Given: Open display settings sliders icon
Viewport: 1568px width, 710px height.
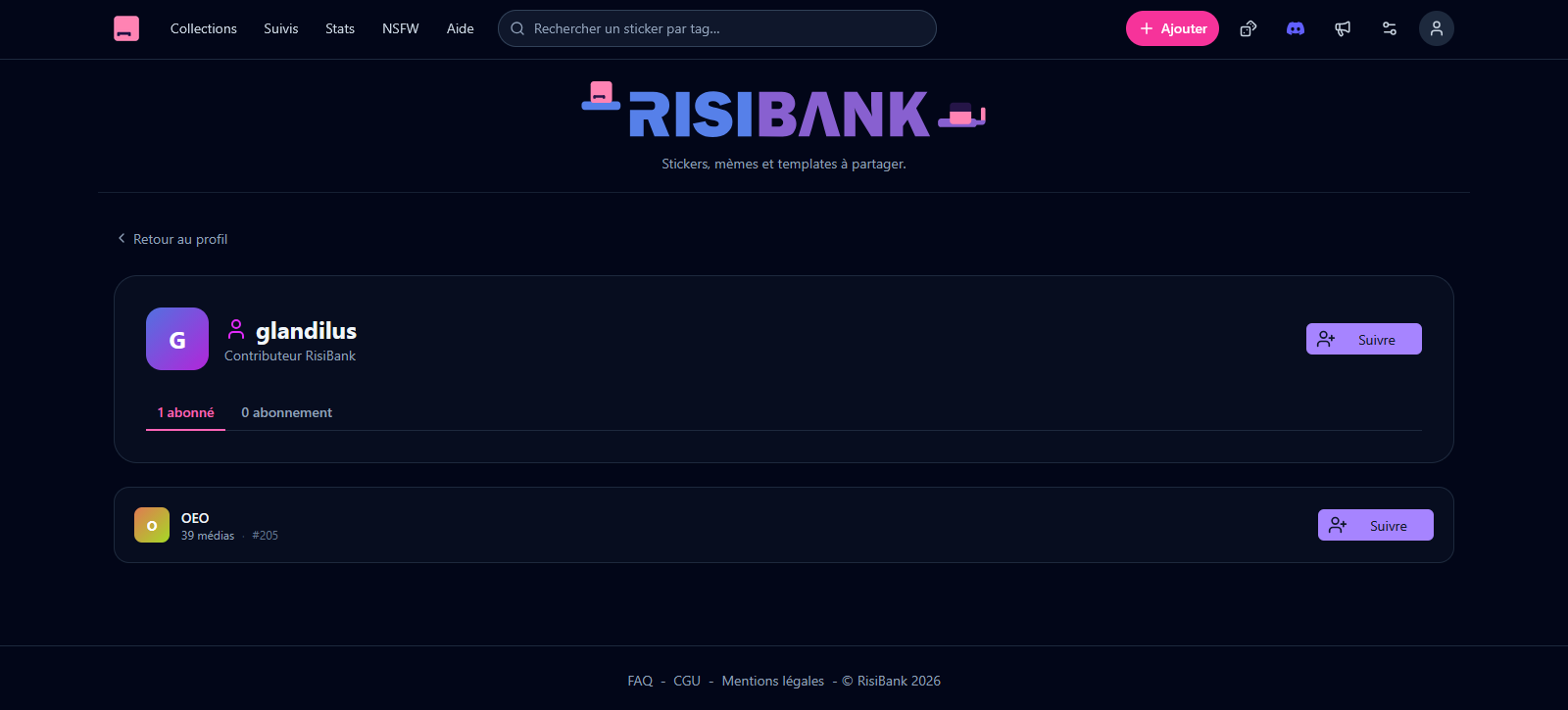Looking at the screenshot, I should click(x=1390, y=28).
